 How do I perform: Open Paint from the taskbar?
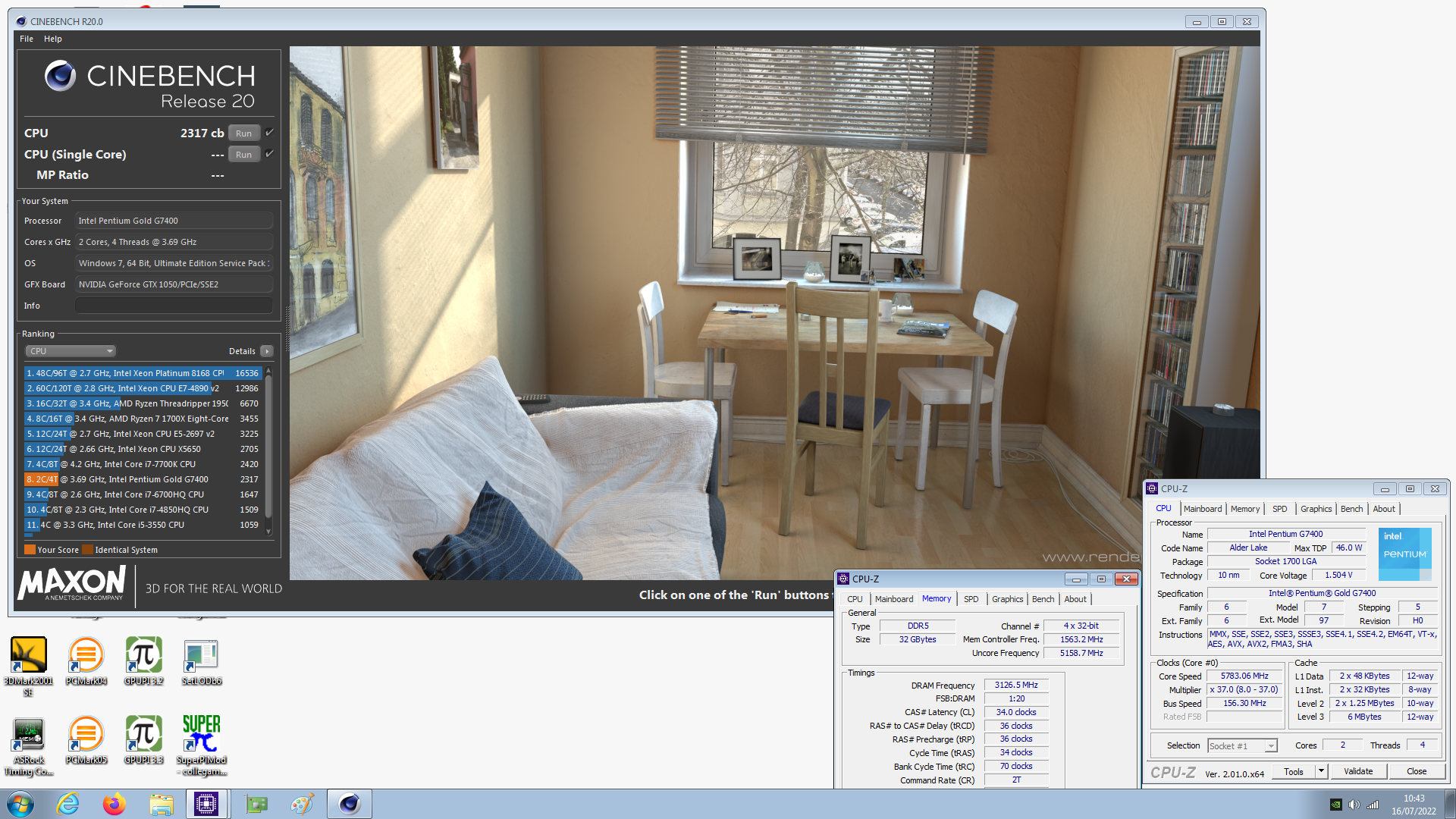[x=303, y=804]
